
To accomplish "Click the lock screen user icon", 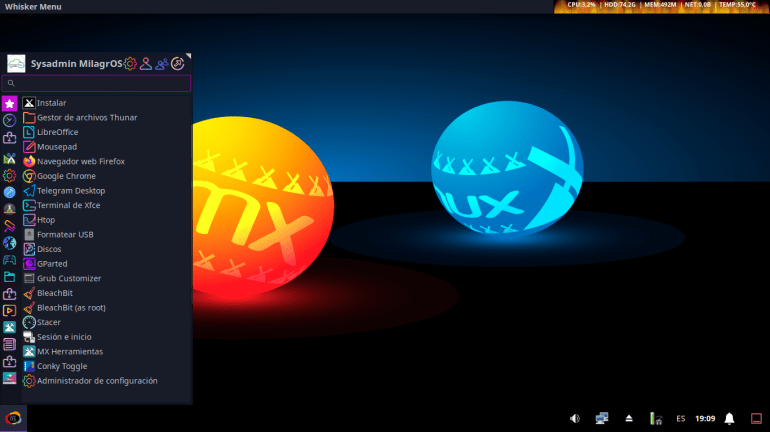I will coord(146,64).
